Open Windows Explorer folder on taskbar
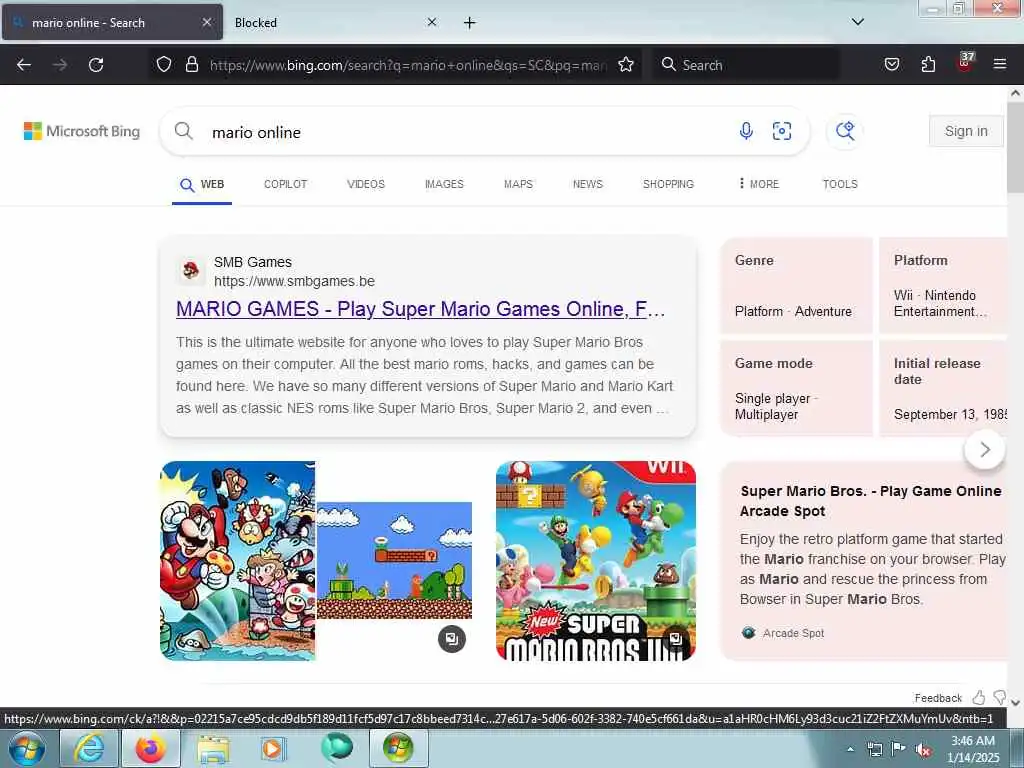Image resolution: width=1024 pixels, height=768 pixels. [213, 748]
